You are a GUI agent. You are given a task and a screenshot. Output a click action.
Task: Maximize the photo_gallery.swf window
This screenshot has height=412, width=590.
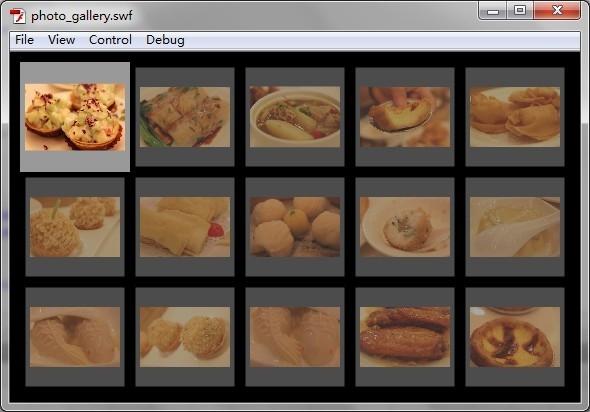520,11
